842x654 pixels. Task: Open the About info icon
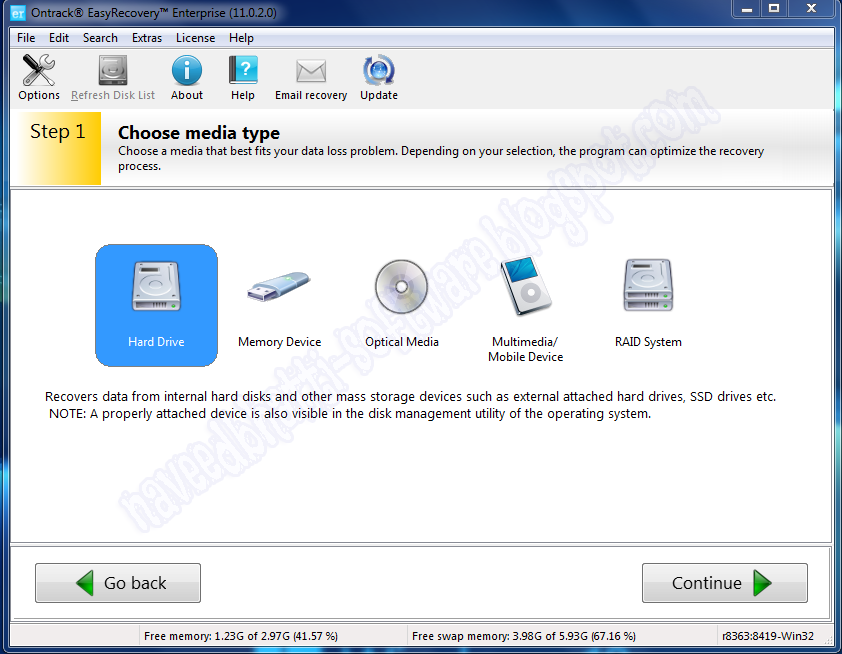click(x=187, y=70)
